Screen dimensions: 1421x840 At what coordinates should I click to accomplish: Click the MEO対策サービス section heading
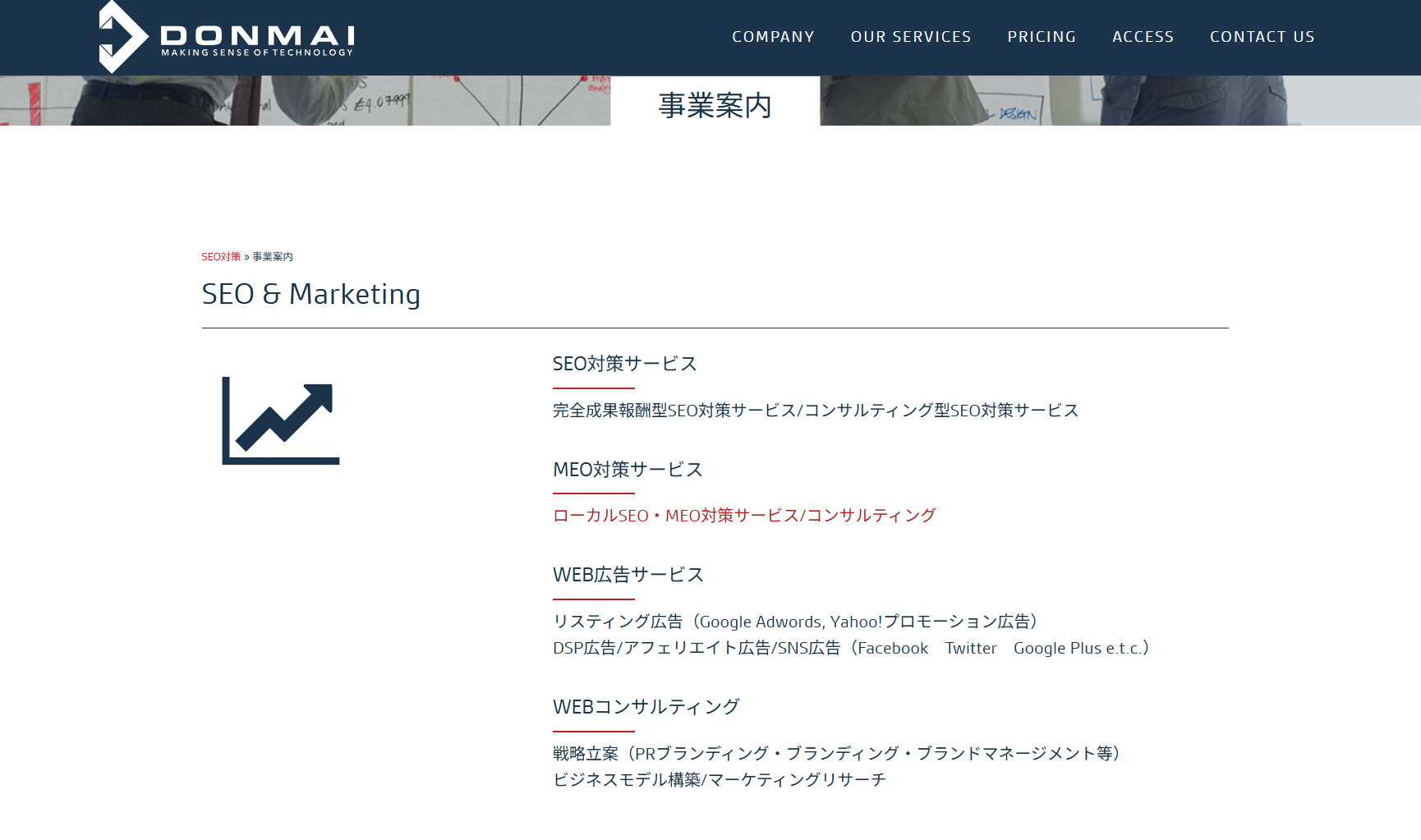point(628,469)
